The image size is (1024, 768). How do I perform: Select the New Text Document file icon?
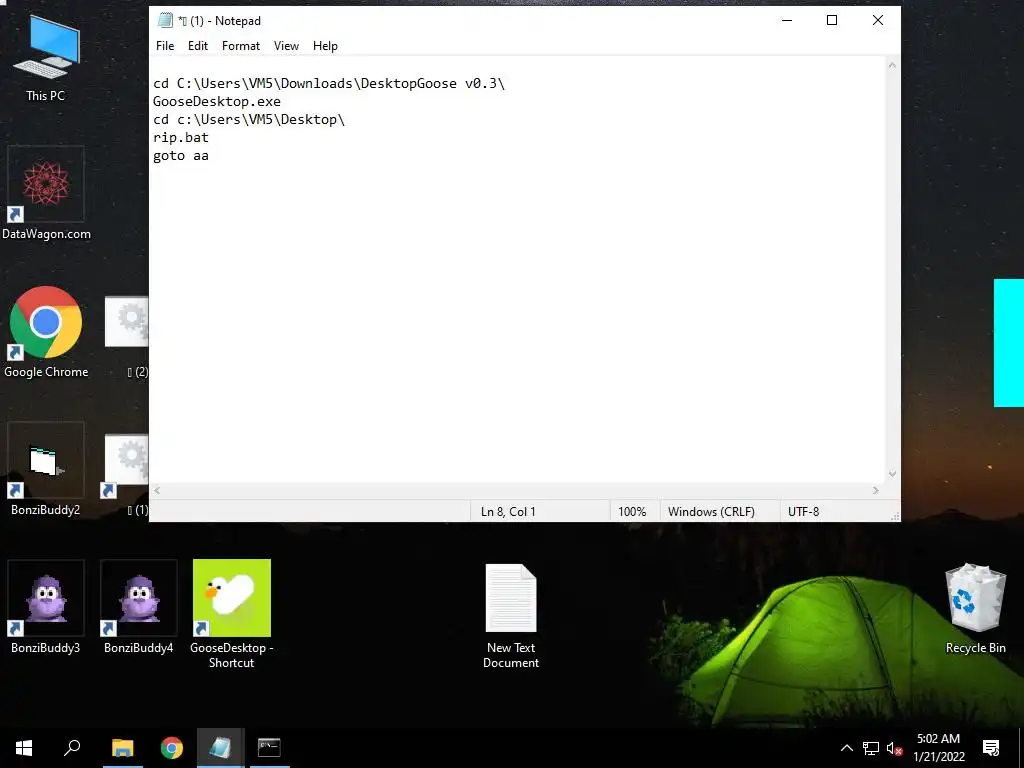coord(511,616)
